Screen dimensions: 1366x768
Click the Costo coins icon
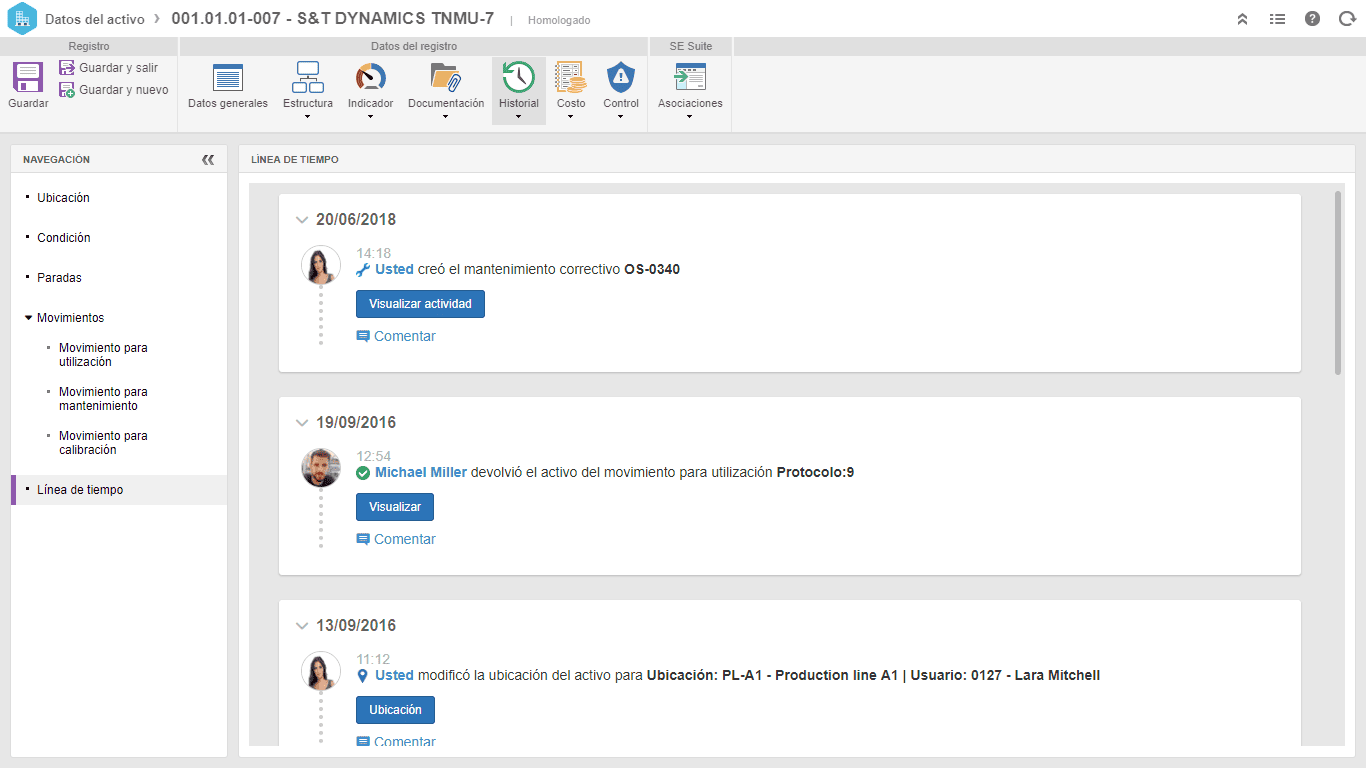point(571,77)
